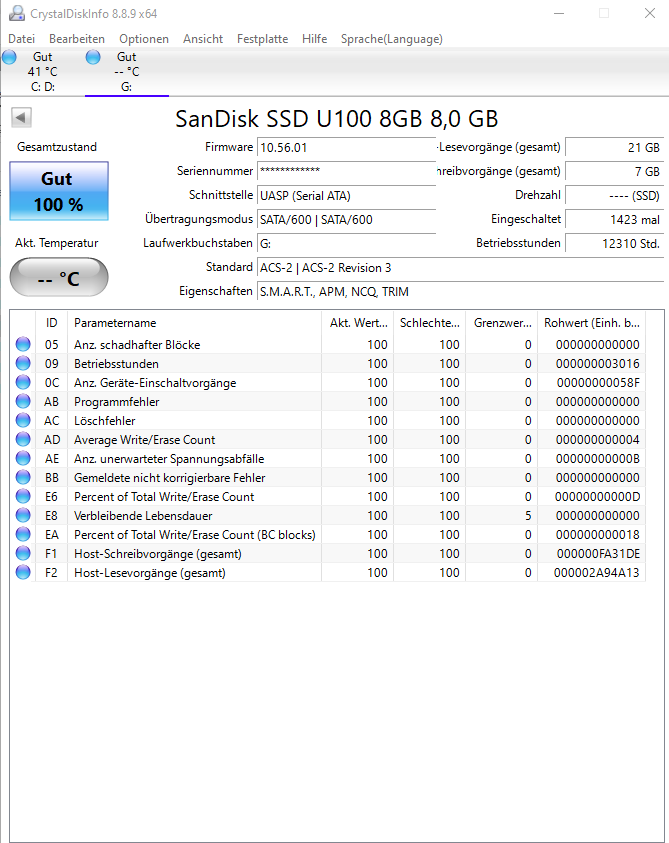Click status orb for Host-Schreibvorgänge row
669x843 pixels.
coord(23,553)
